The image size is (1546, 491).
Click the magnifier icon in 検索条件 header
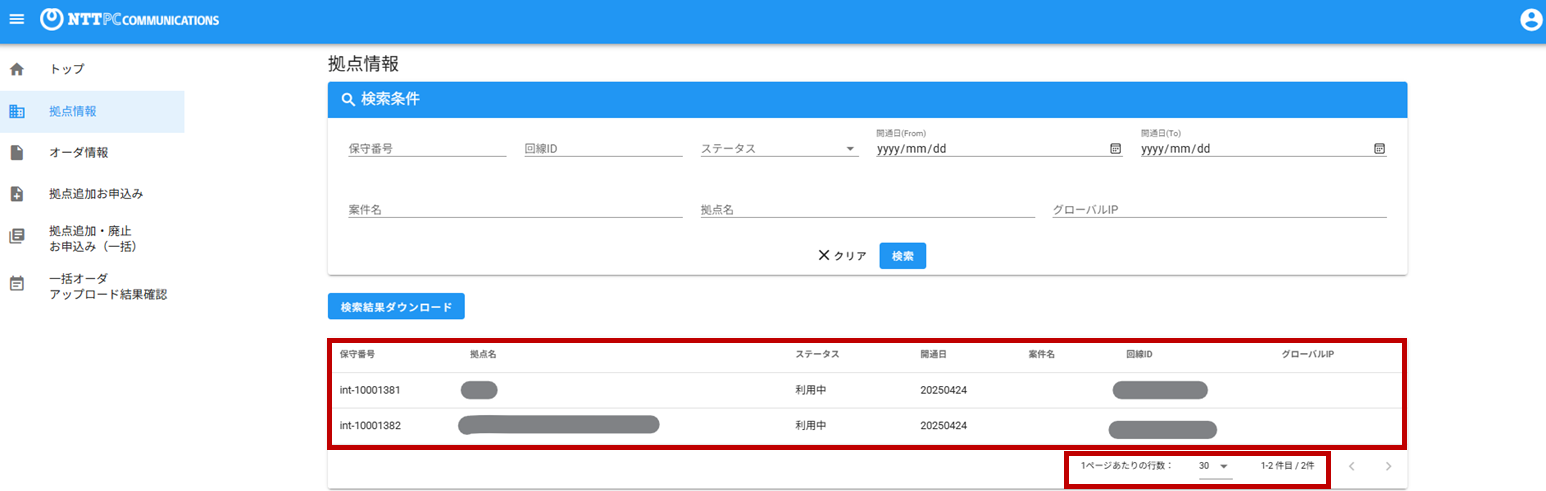(x=348, y=100)
